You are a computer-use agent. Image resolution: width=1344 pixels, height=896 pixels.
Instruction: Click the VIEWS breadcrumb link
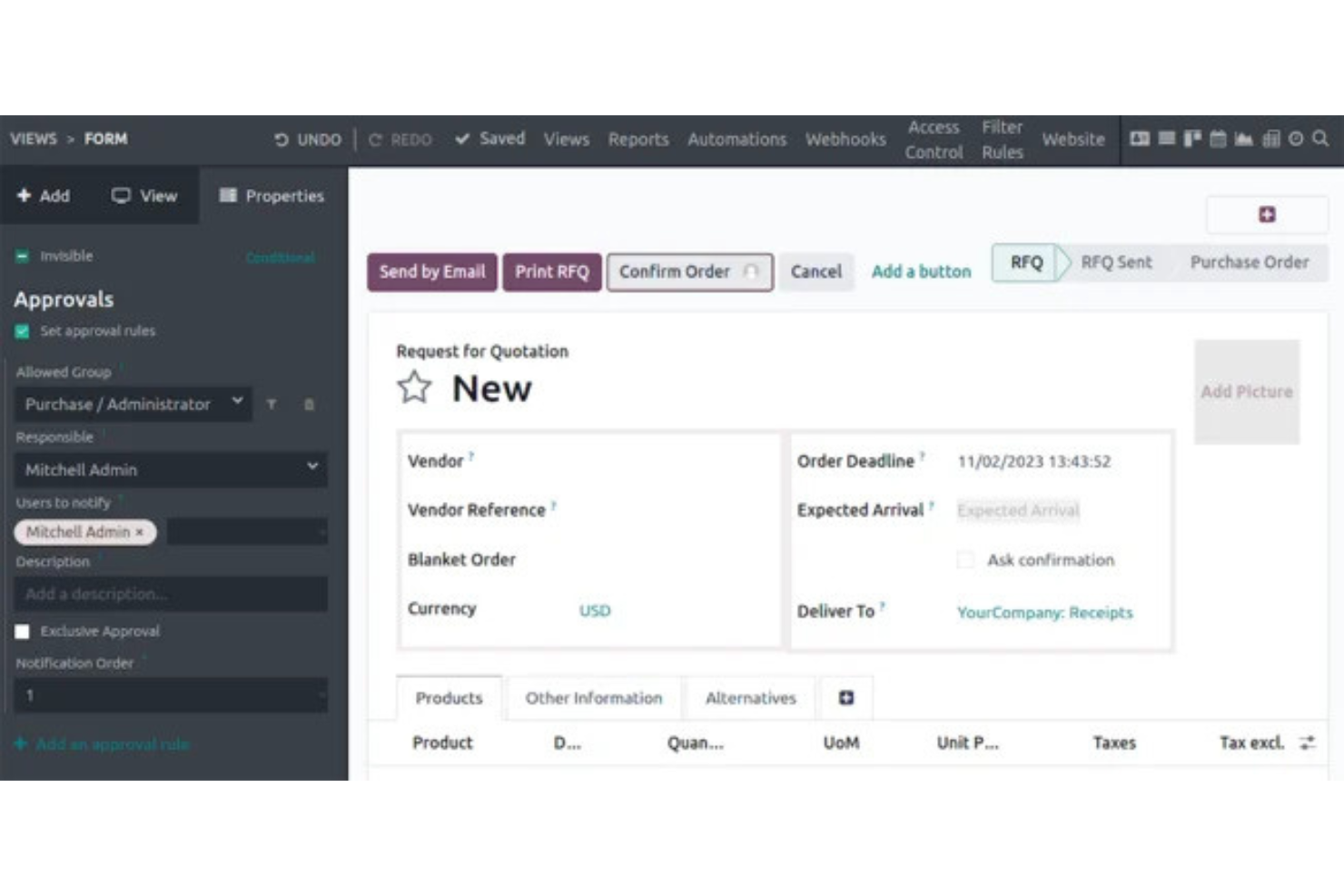click(34, 139)
